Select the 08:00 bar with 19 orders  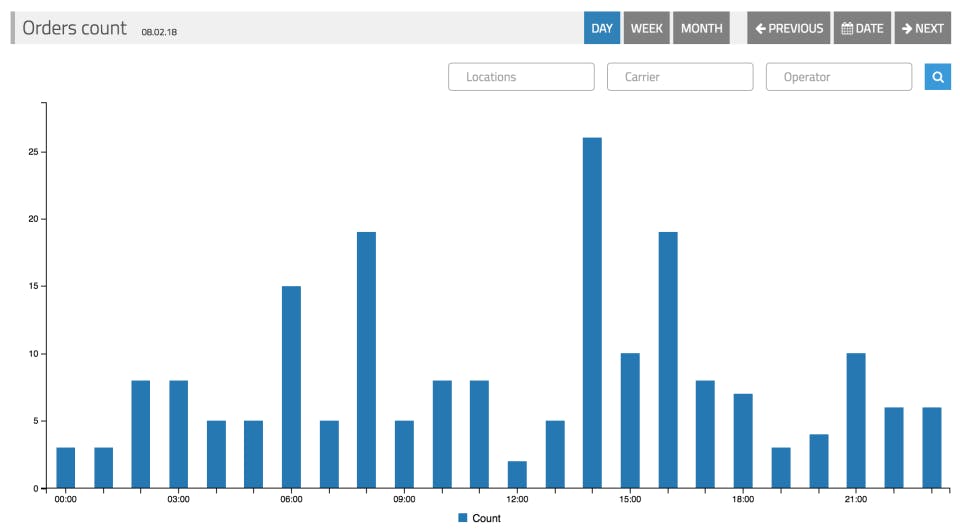(x=366, y=360)
